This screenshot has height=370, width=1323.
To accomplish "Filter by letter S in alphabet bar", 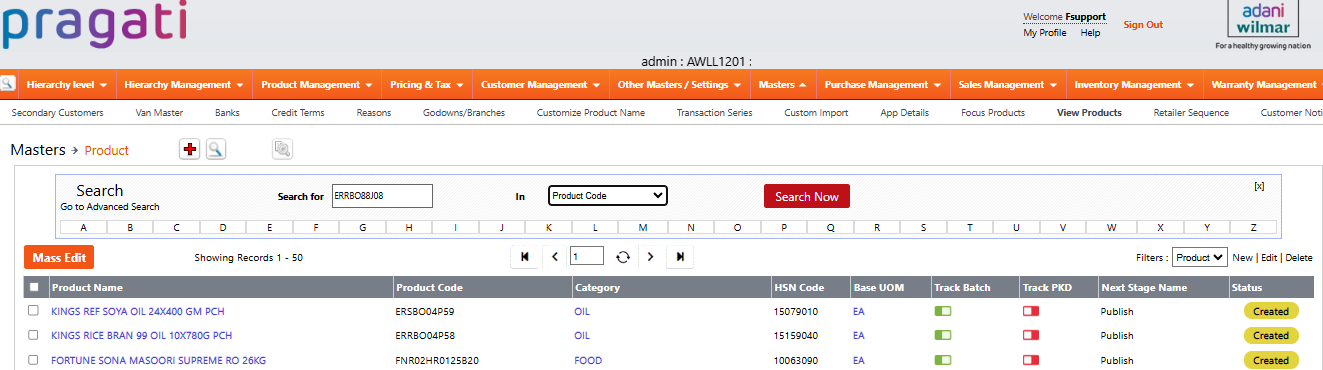I will coord(923,227).
